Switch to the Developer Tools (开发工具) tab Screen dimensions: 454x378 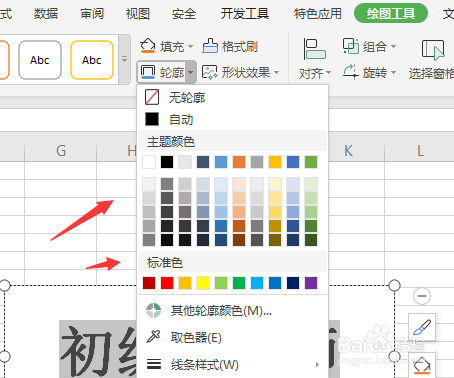[x=245, y=14]
